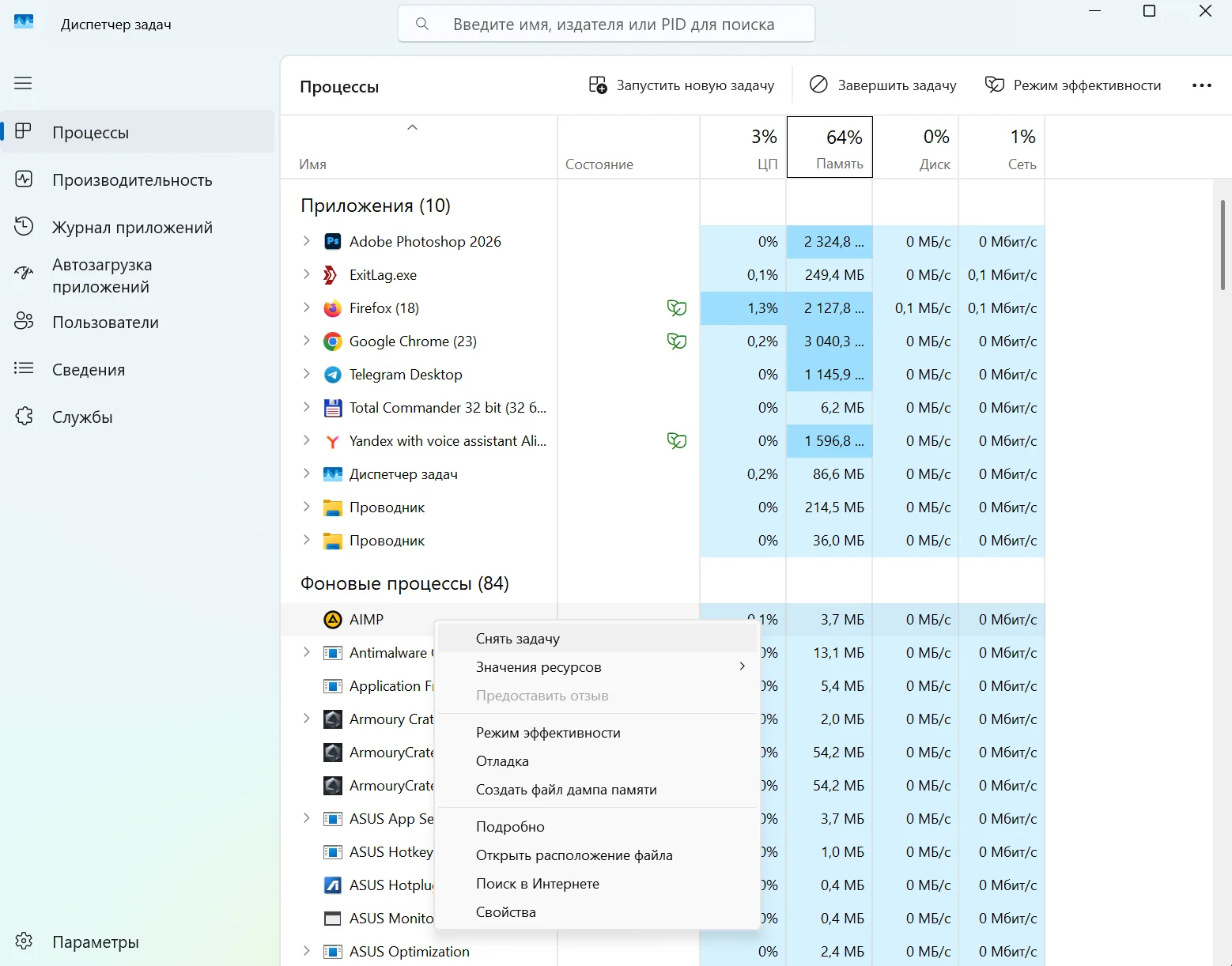Viewport: 1232px width, 966px height.
Task: Select Создать файл дампа памяти
Action: click(x=597, y=790)
